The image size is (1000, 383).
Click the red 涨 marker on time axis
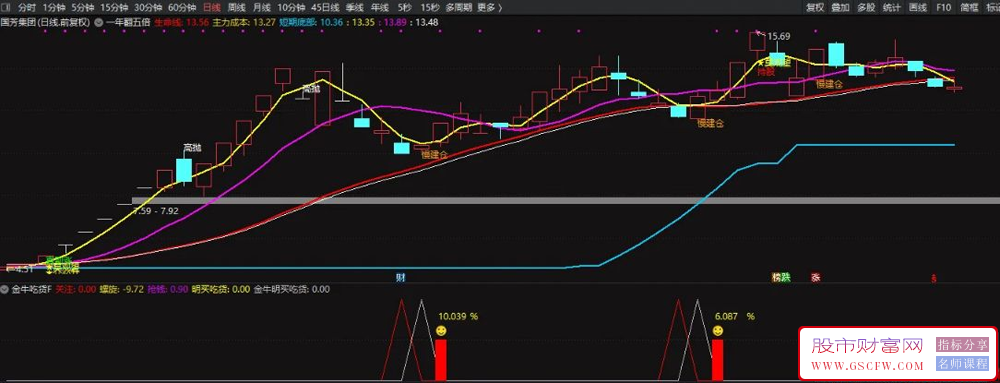pyautogui.click(x=815, y=277)
